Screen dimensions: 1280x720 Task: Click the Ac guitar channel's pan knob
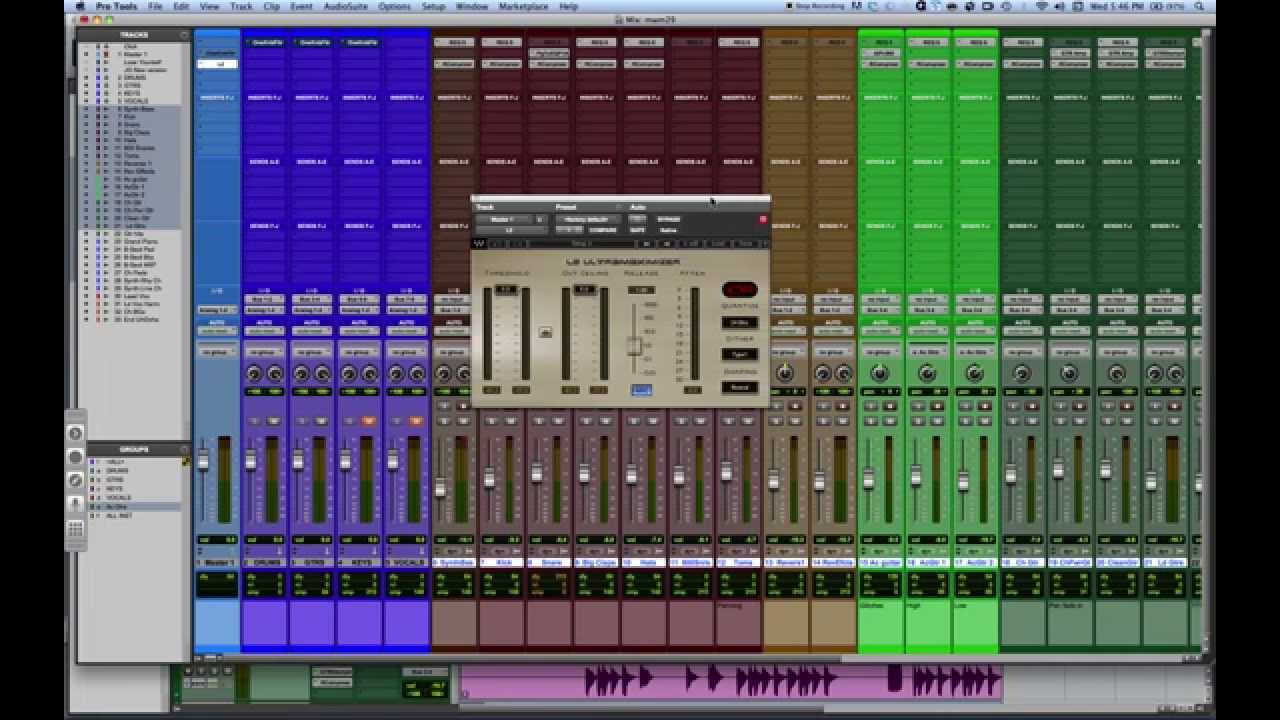879,373
